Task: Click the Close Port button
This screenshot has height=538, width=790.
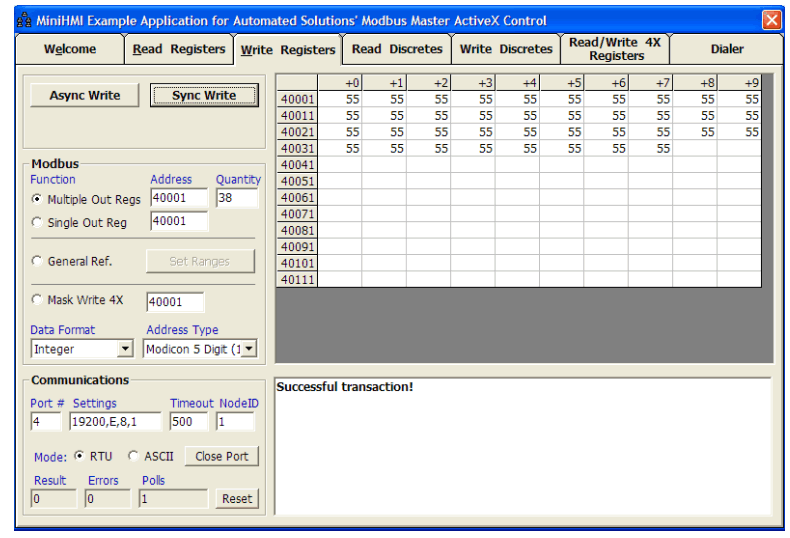Action: 222,456
